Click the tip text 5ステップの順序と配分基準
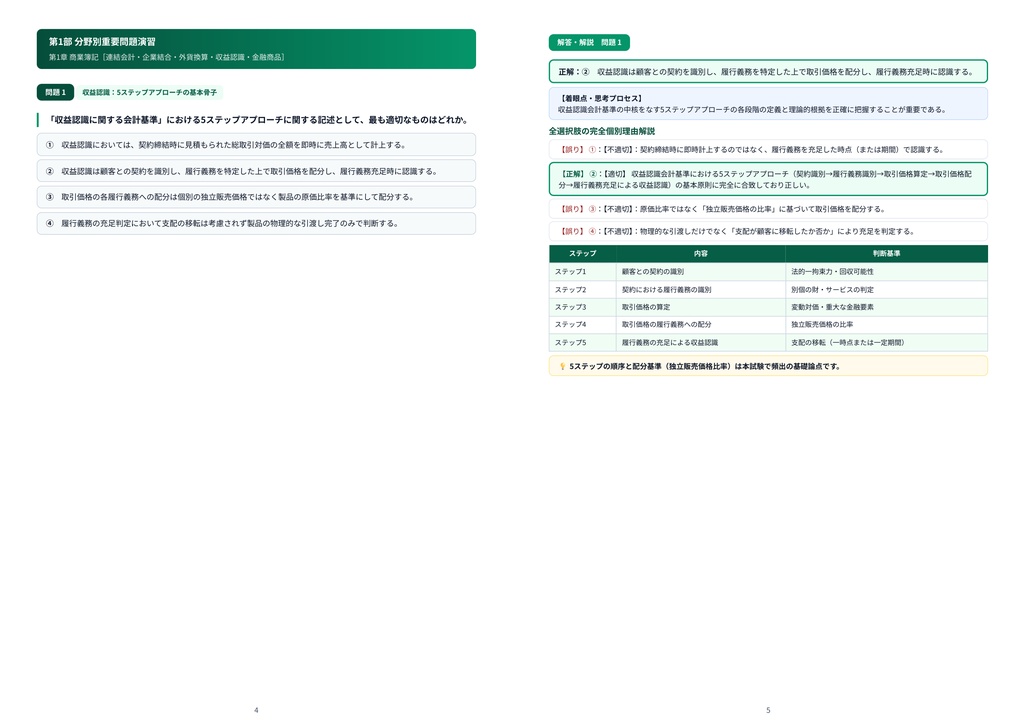 (x=705, y=366)
